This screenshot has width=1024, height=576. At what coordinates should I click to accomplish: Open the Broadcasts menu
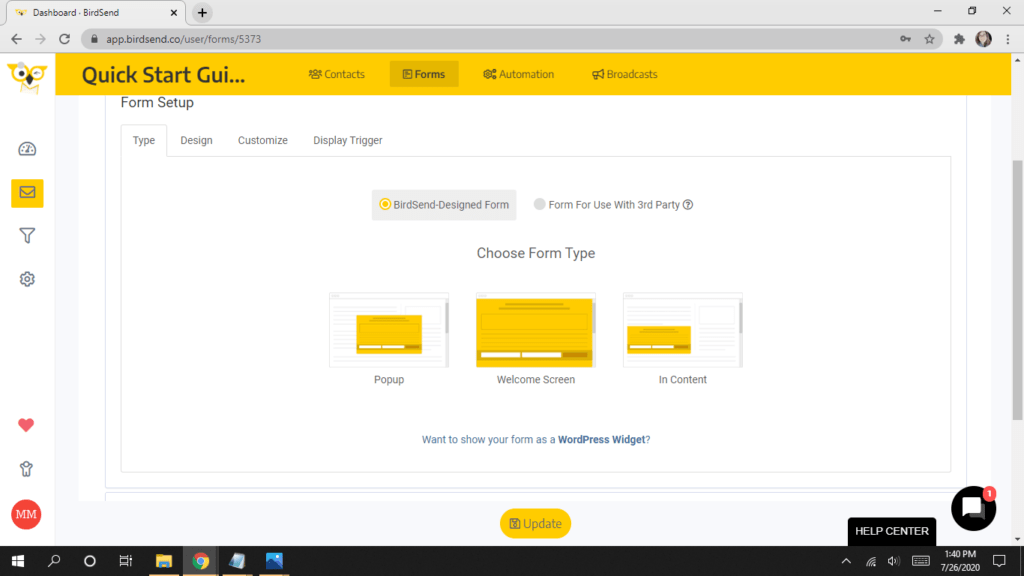pos(625,74)
